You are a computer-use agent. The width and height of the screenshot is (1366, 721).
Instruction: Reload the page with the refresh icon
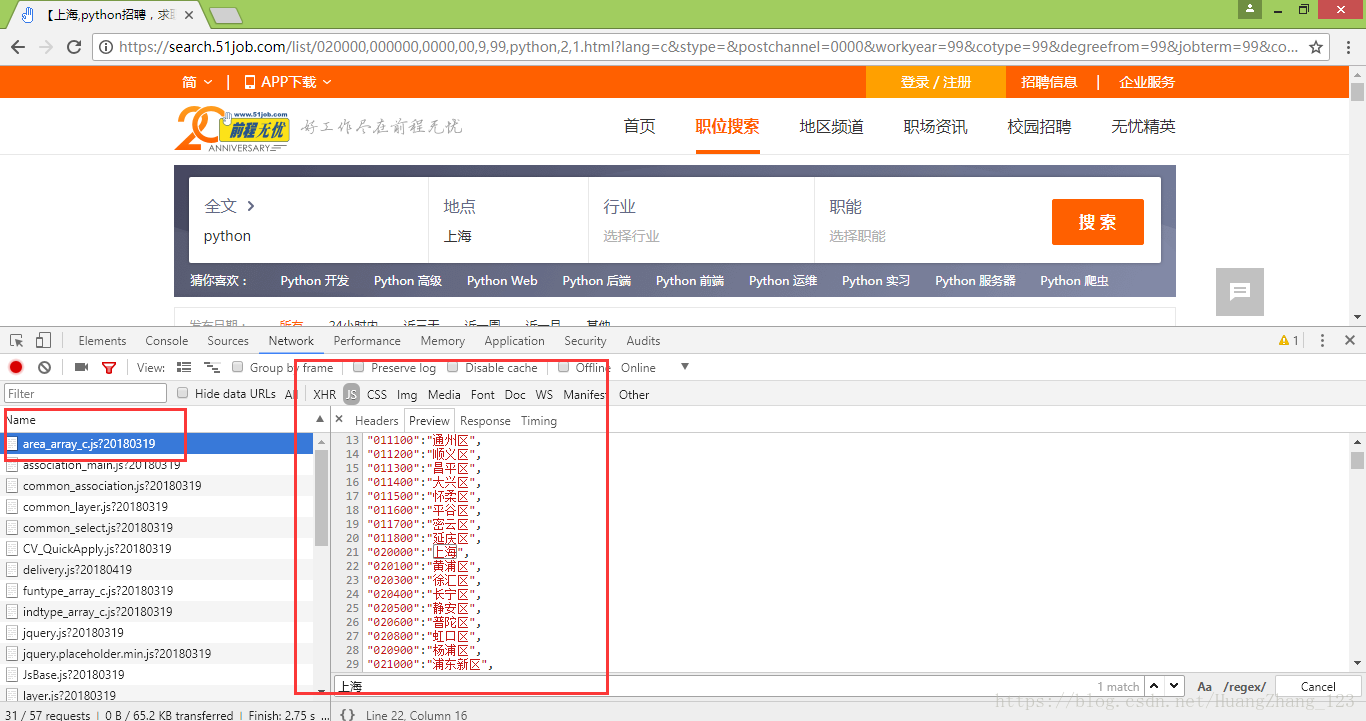(x=73, y=47)
